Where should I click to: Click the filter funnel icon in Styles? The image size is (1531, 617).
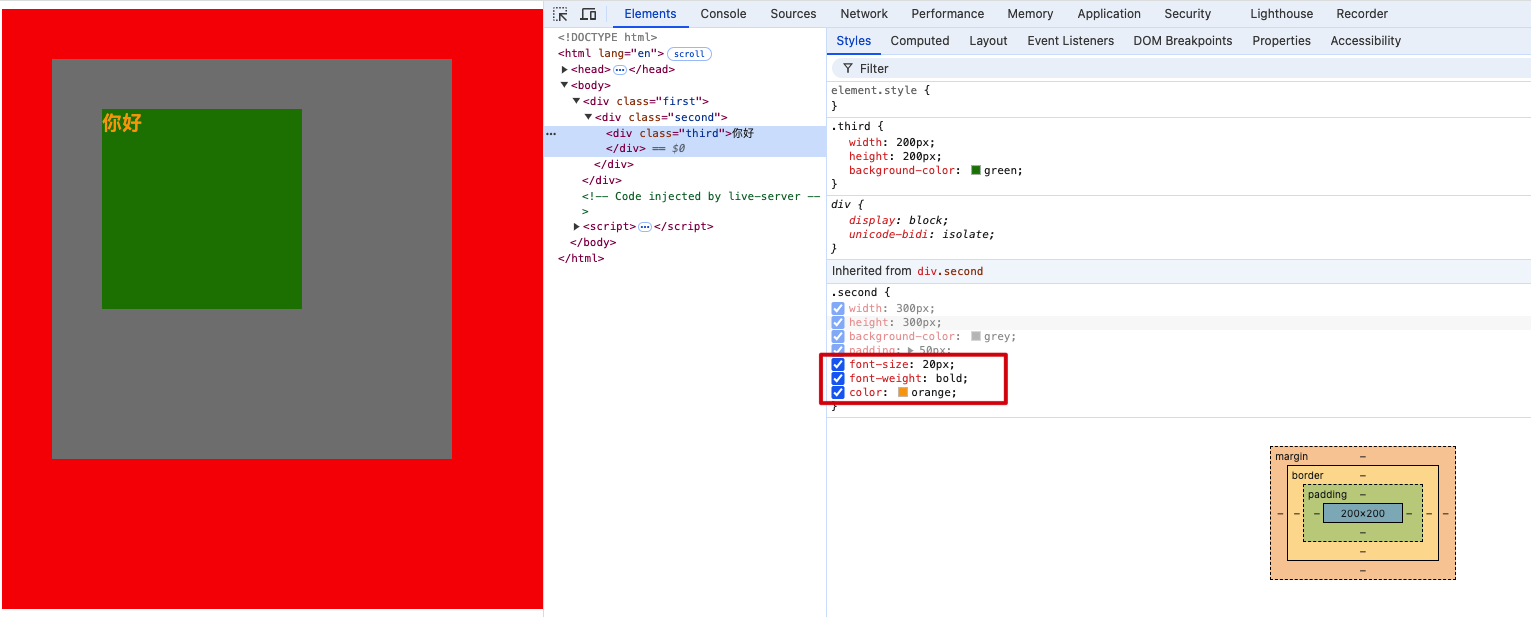[848, 69]
